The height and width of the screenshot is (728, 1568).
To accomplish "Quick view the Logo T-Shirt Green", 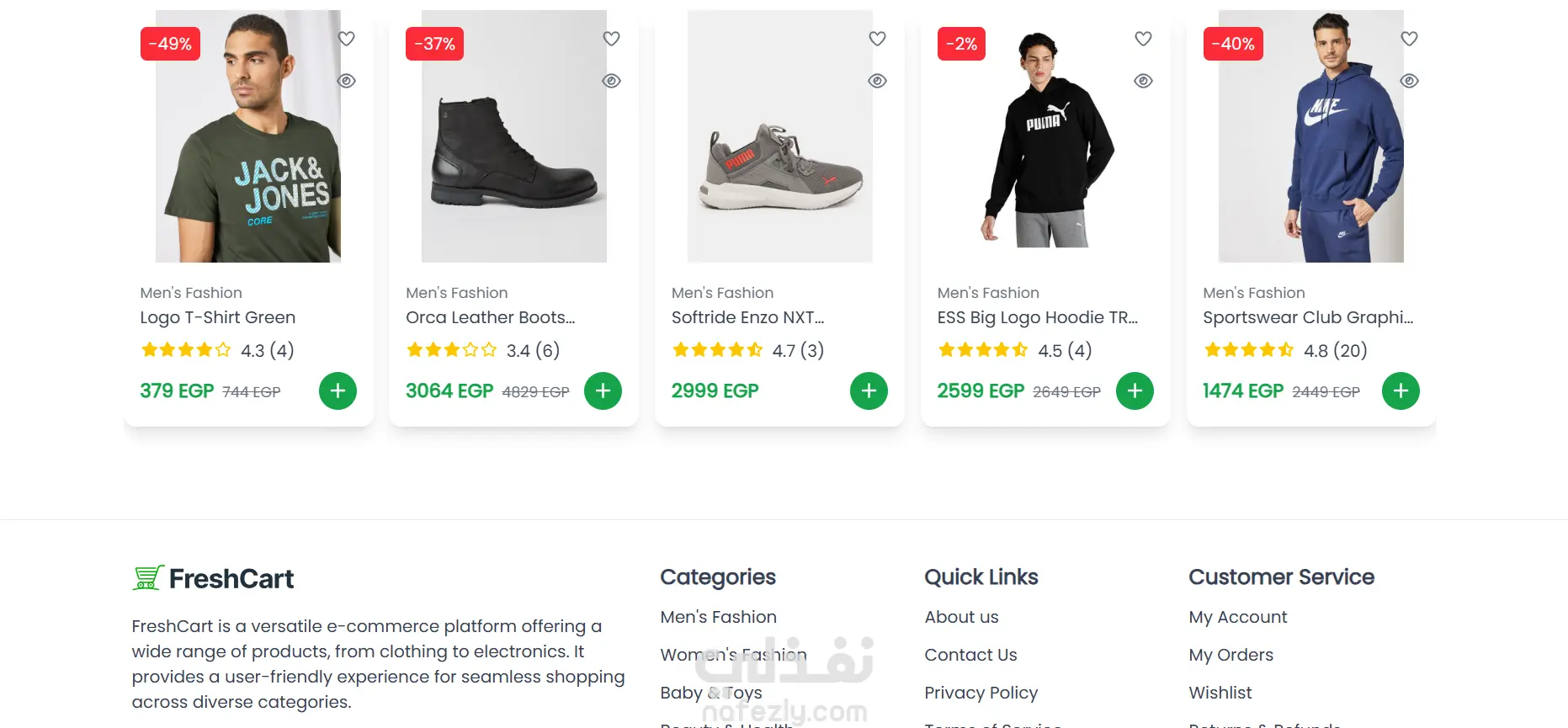I will click(346, 81).
